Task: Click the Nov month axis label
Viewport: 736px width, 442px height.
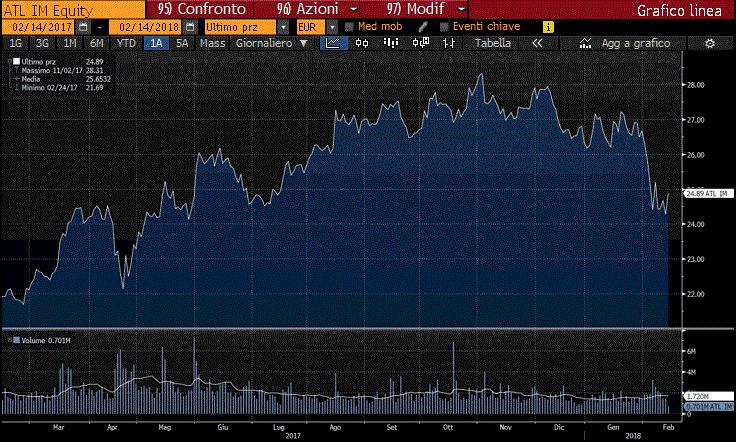Action: 505,427
